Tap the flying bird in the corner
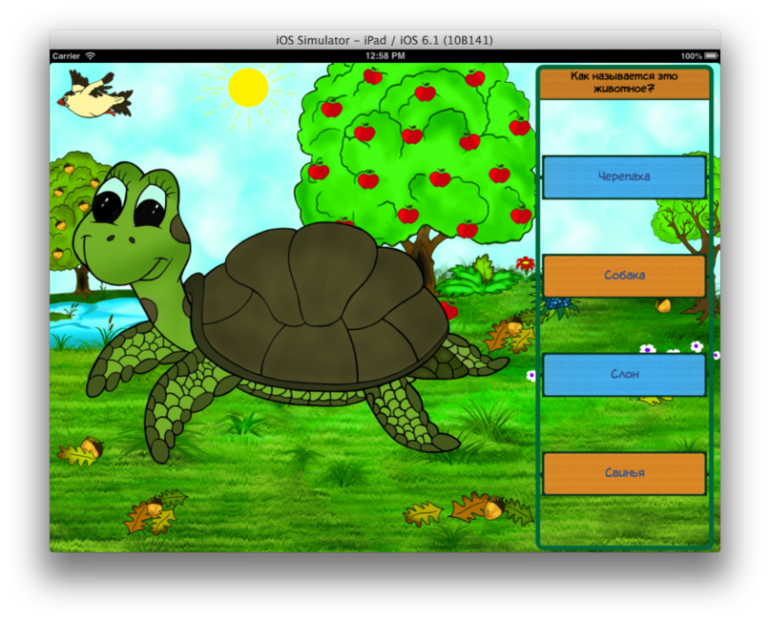This screenshot has height=621, width=770. point(94,95)
